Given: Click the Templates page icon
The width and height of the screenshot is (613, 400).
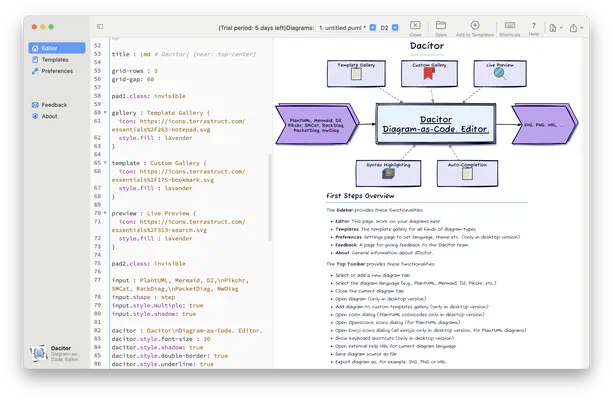Looking at the screenshot, I should (x=35, y=59).
